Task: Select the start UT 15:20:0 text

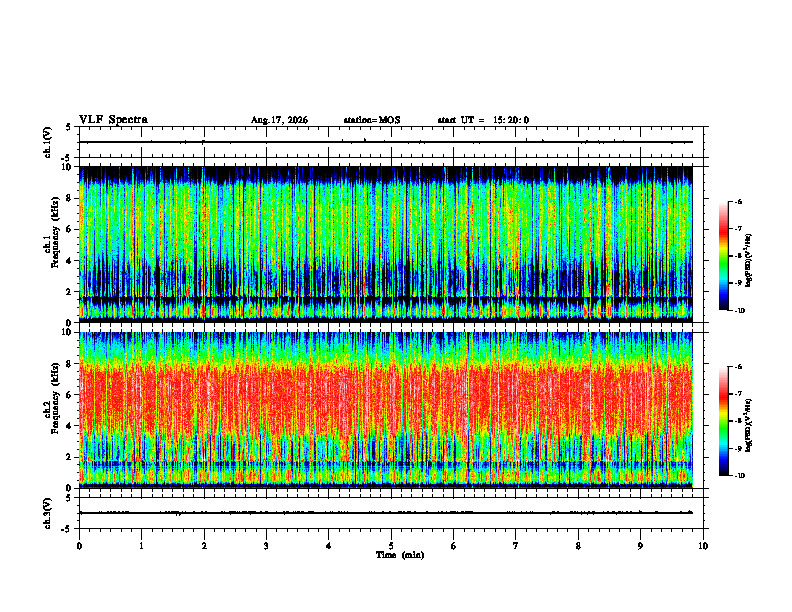Action: click(x=483, y=120)
